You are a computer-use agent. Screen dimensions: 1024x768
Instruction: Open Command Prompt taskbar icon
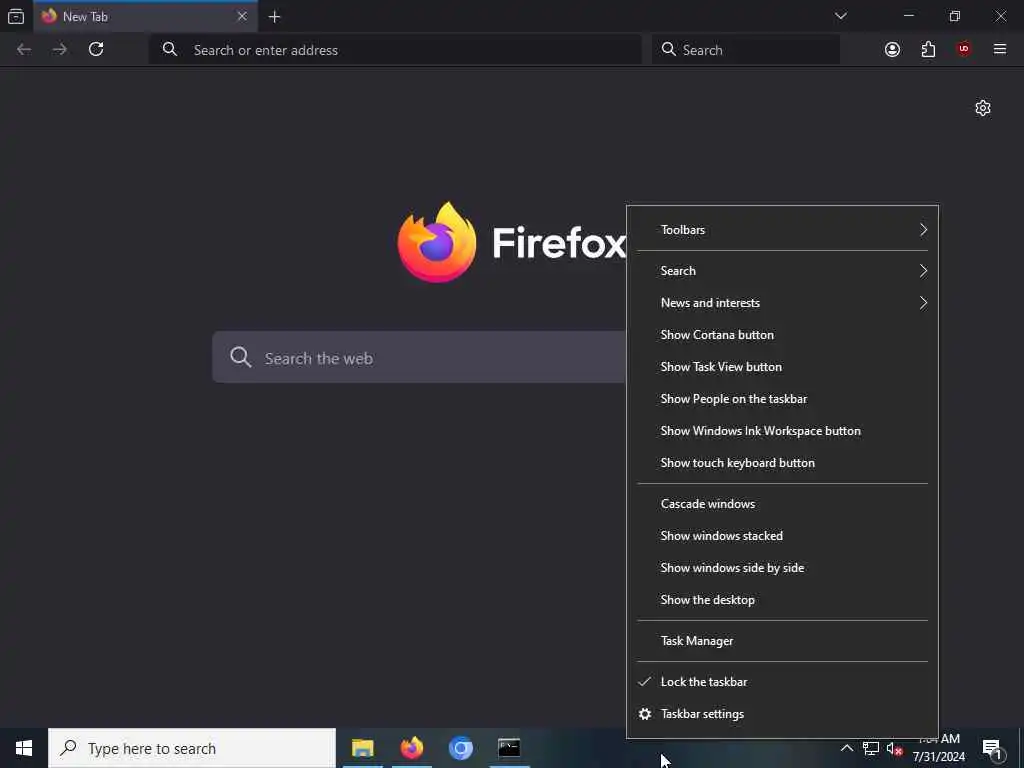coord(509,748)
